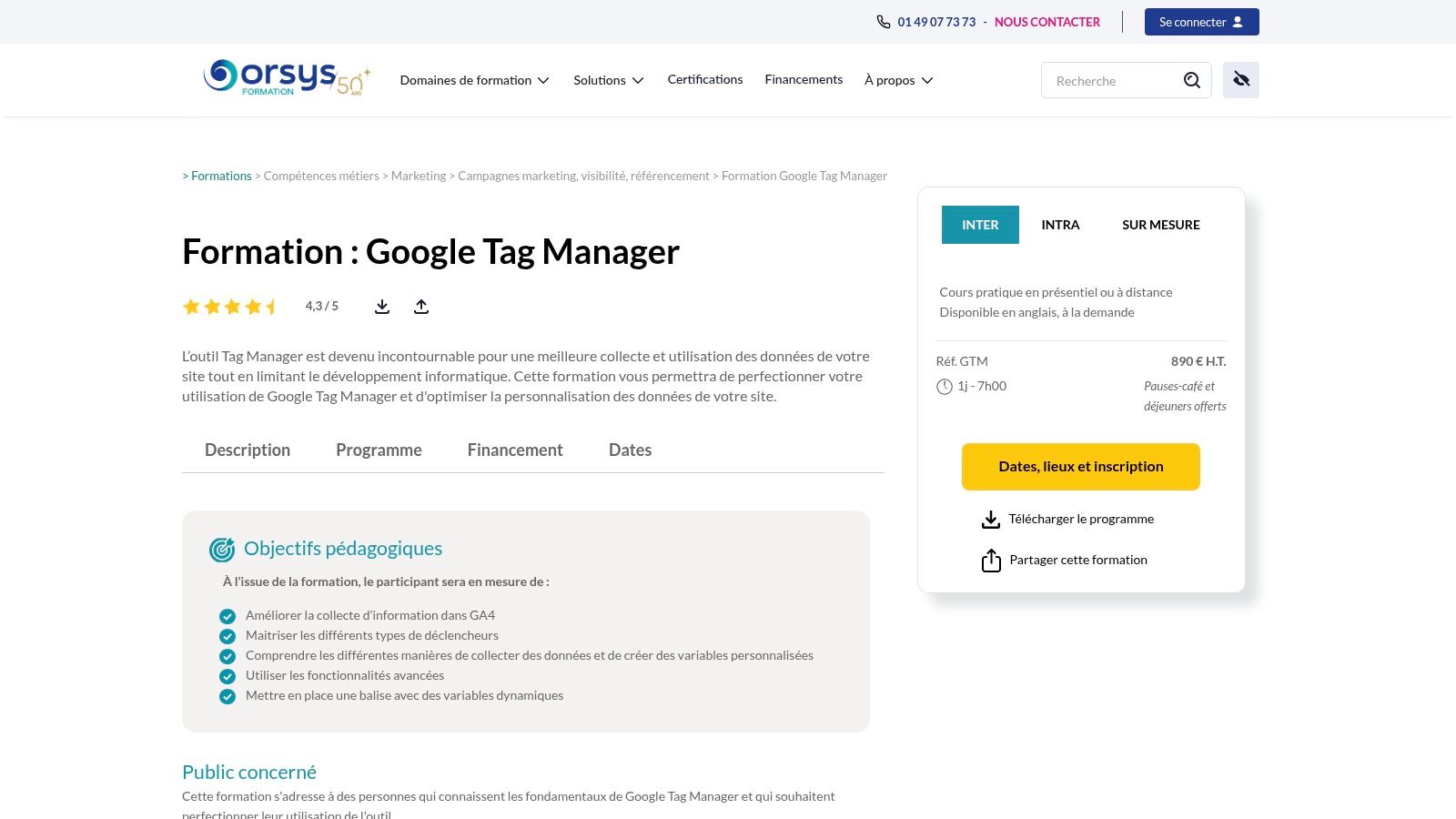Click Maitriser les différents types de déclencheurs
1456x819 pixels.
[372, 635]
